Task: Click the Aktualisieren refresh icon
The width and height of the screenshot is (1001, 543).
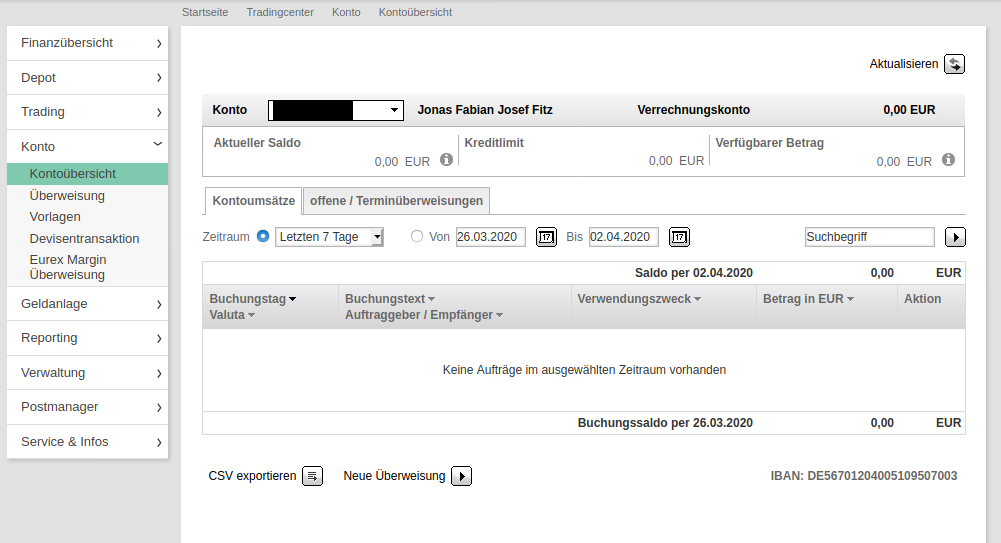Action: click(x=955, y=64)
